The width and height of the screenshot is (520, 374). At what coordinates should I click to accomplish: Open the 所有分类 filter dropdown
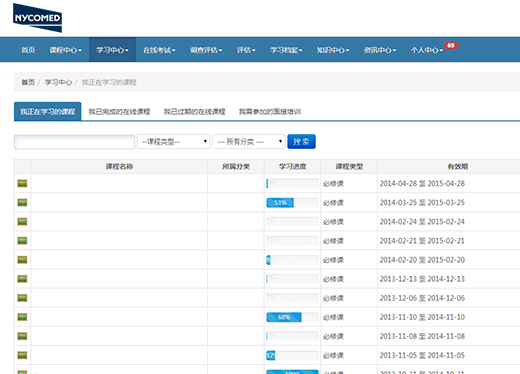[x=249, y=142]
